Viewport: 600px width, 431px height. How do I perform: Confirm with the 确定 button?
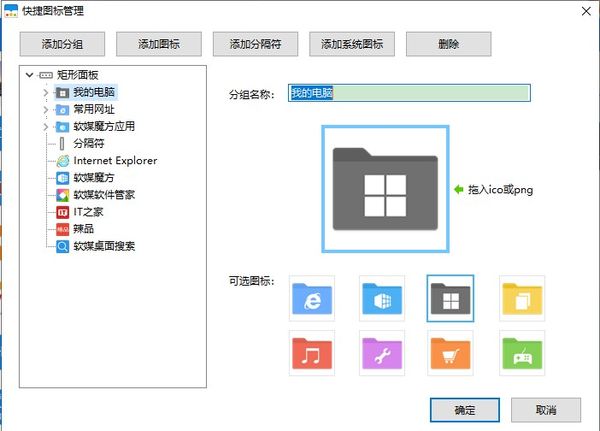tap(465, 410)
